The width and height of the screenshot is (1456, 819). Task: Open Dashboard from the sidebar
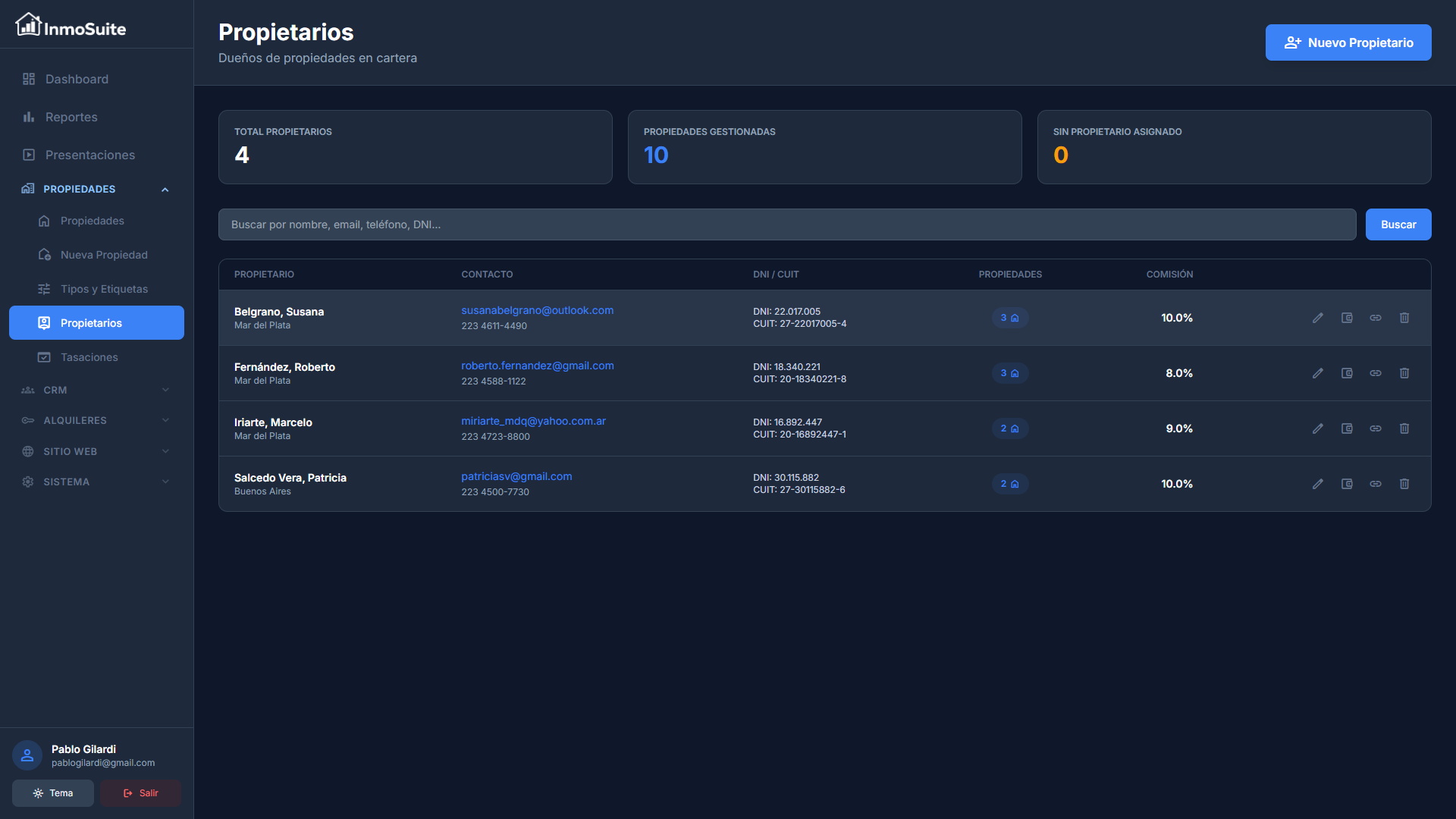(77, 79)
